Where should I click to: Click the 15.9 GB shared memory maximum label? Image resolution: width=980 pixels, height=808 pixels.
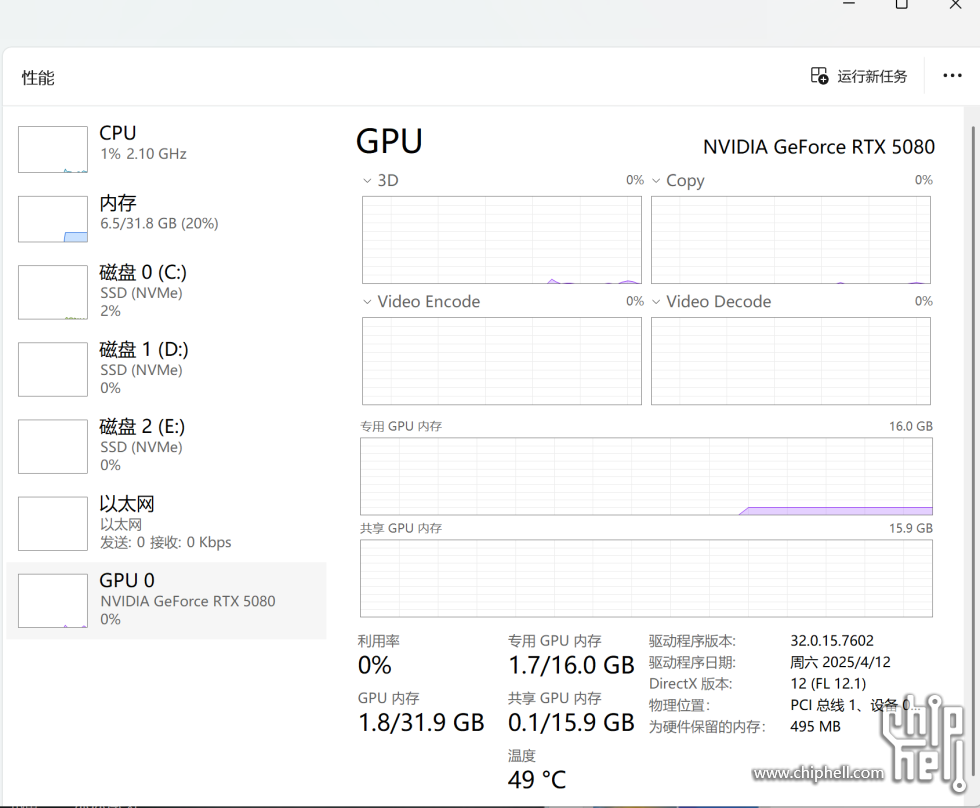click(911, 528)
